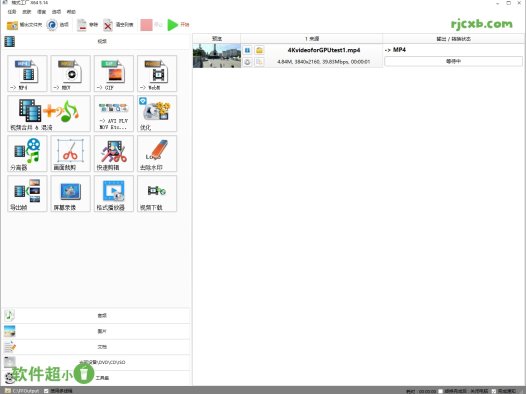Expand the 音频 audio section
Image resolution: width=526 pixels, height=394 pixels.
[x=97, y=316]
